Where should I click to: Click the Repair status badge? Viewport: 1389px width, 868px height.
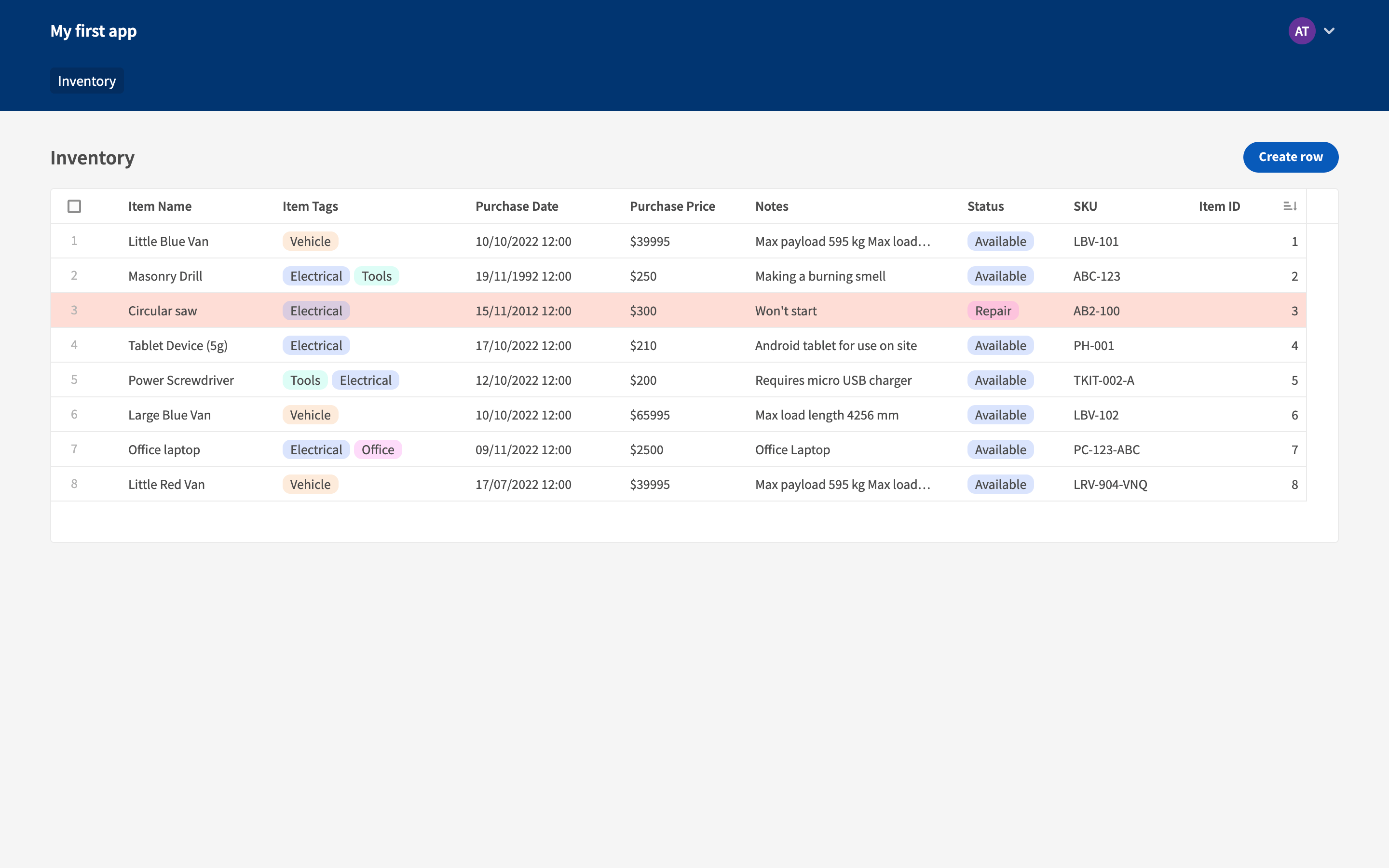pos(993,311)
